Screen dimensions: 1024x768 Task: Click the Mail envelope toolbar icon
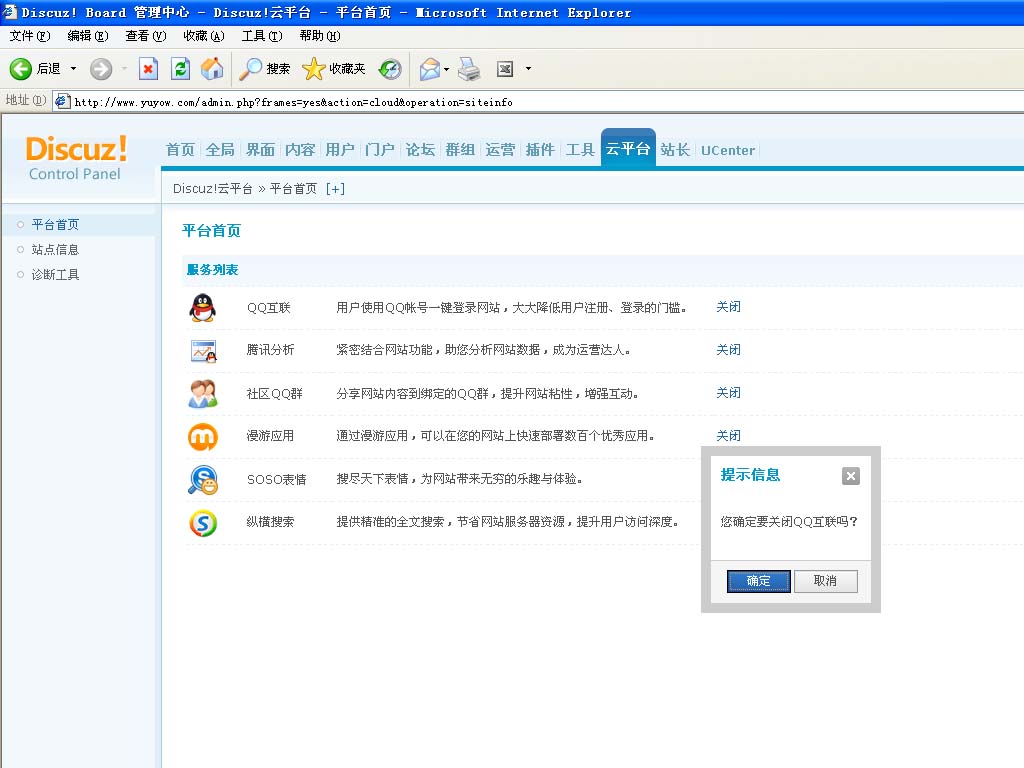[429, 69]
